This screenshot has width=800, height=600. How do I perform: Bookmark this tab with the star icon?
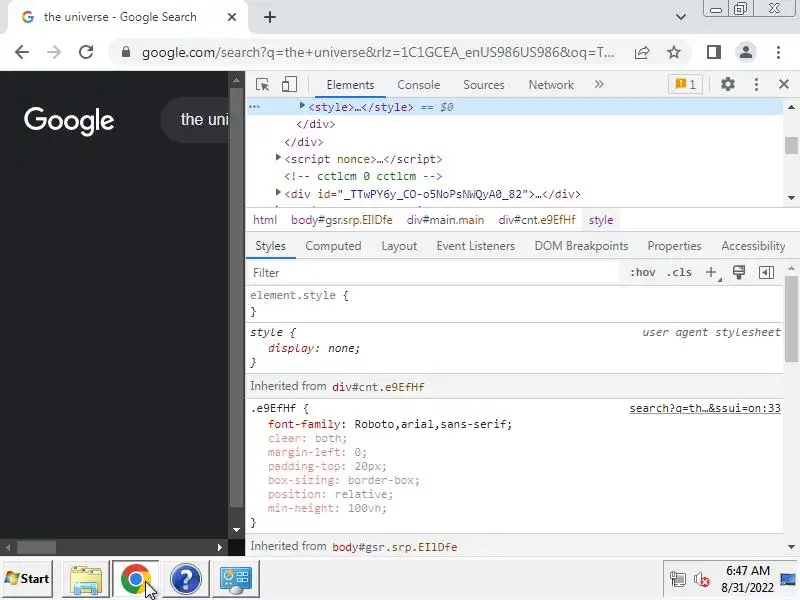pyautogui.click(x=674, y=52)
